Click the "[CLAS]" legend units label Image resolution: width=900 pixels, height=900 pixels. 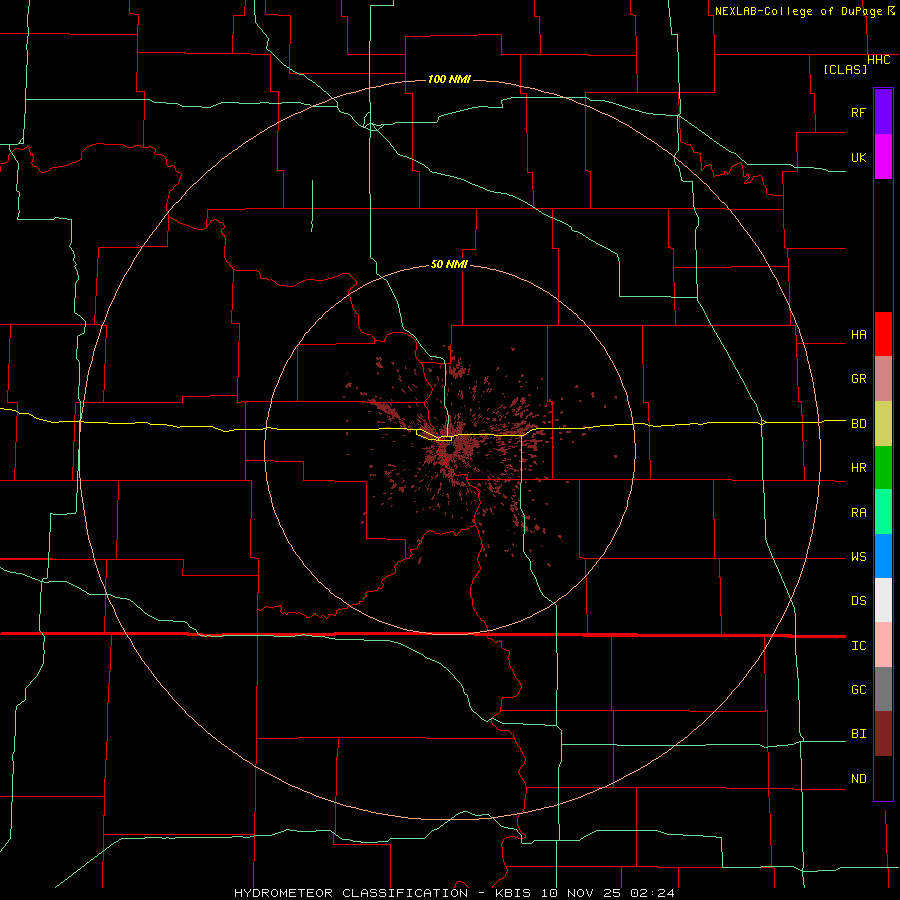tap(845, 69)
